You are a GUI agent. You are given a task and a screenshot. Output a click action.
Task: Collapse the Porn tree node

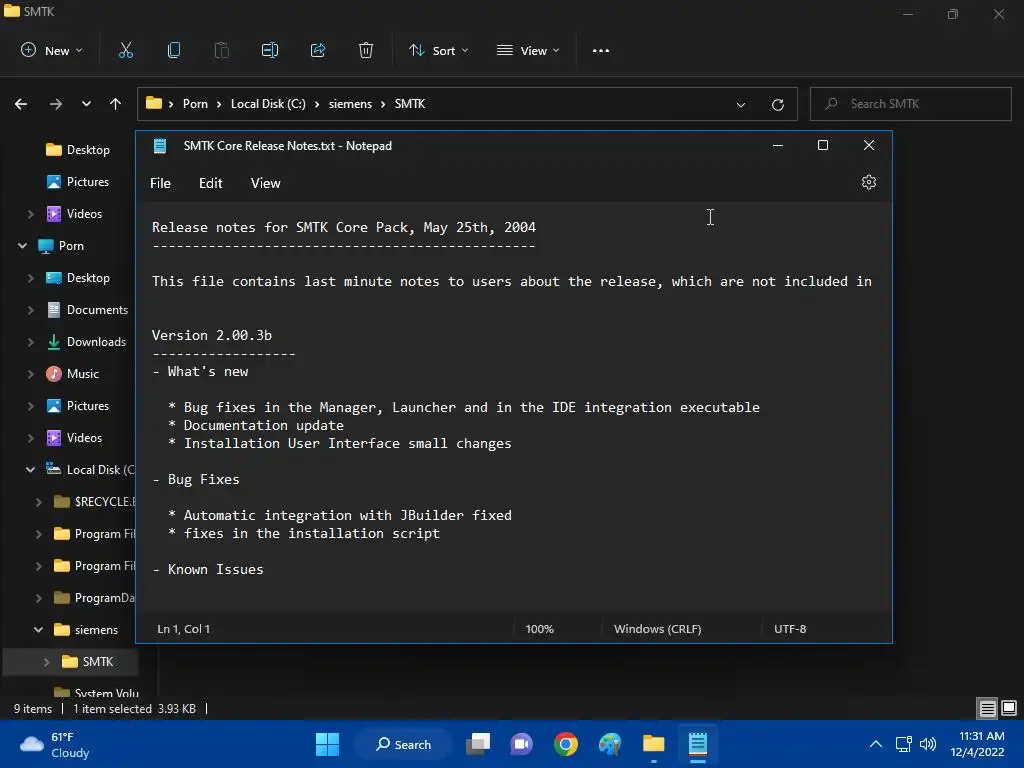(22, 246)
